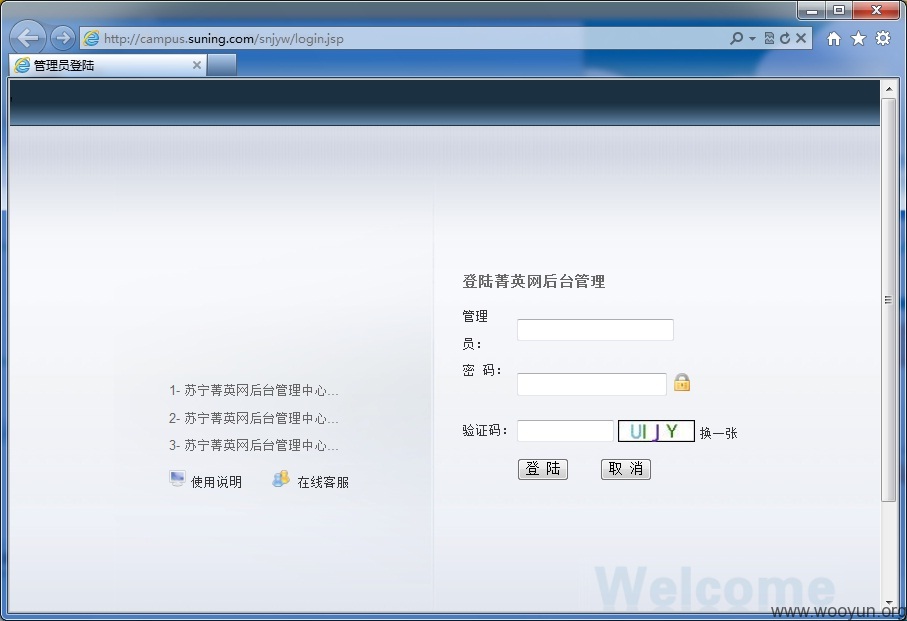Minimize the browser window
This screenshot has width=907, height=621.
(x=812, y=10)
